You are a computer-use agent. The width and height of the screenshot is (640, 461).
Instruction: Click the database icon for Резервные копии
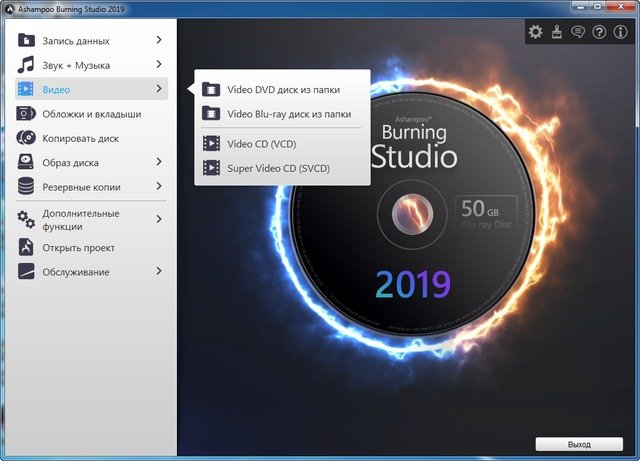point(26,186)
